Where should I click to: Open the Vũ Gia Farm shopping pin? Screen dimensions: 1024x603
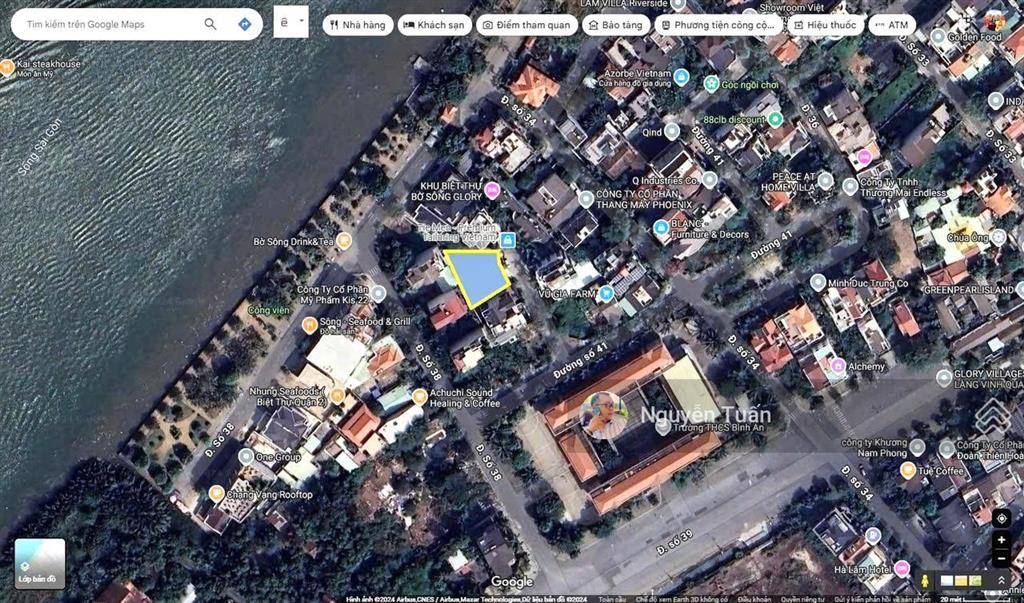click(x=607, y=293)
